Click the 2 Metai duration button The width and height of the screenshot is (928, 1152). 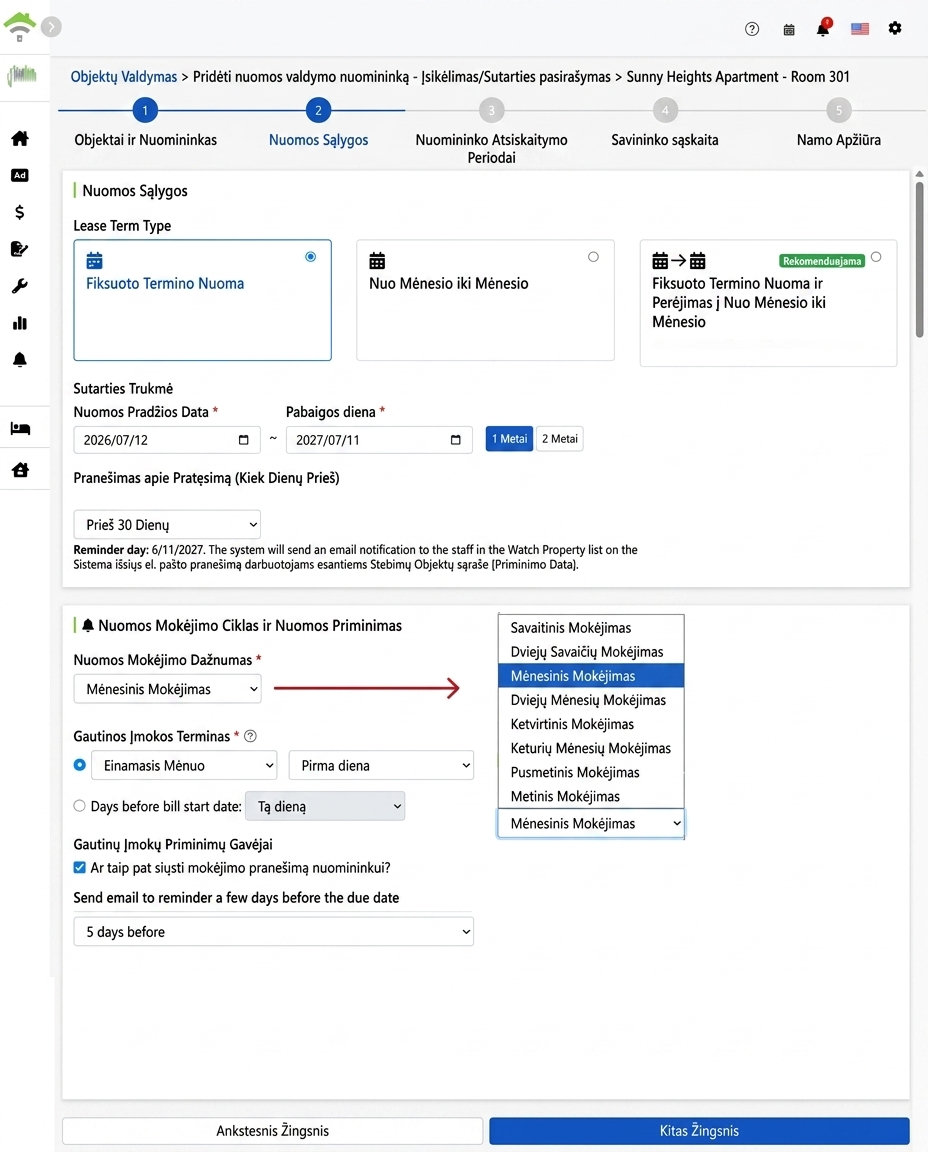point(560,439)
